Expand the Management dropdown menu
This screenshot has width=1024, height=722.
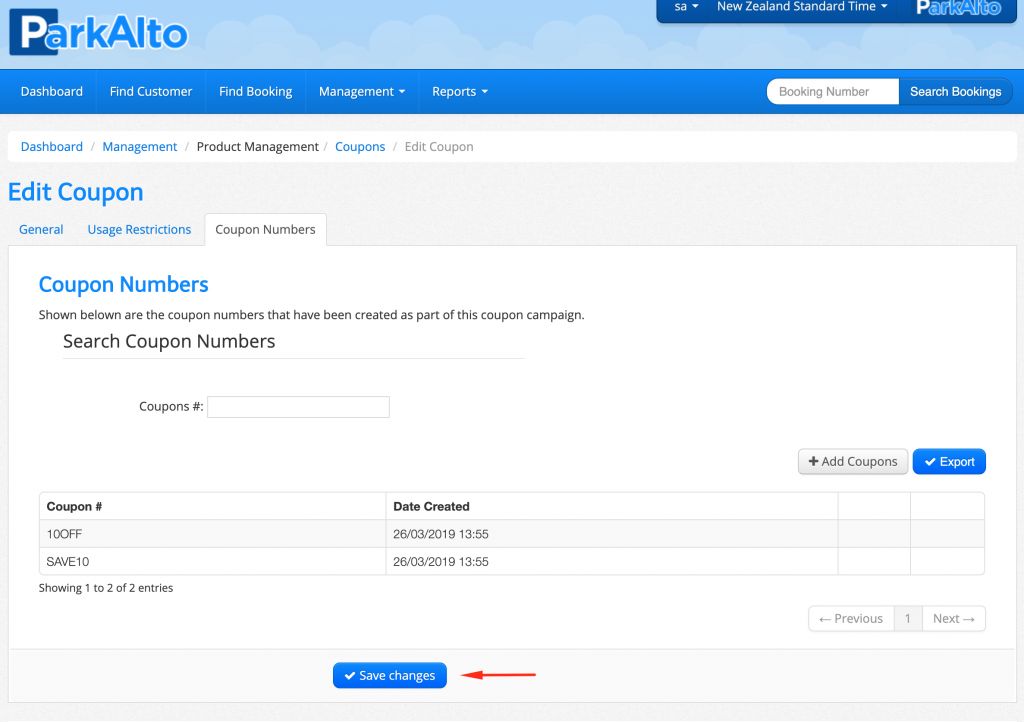[x=361, y=91]
